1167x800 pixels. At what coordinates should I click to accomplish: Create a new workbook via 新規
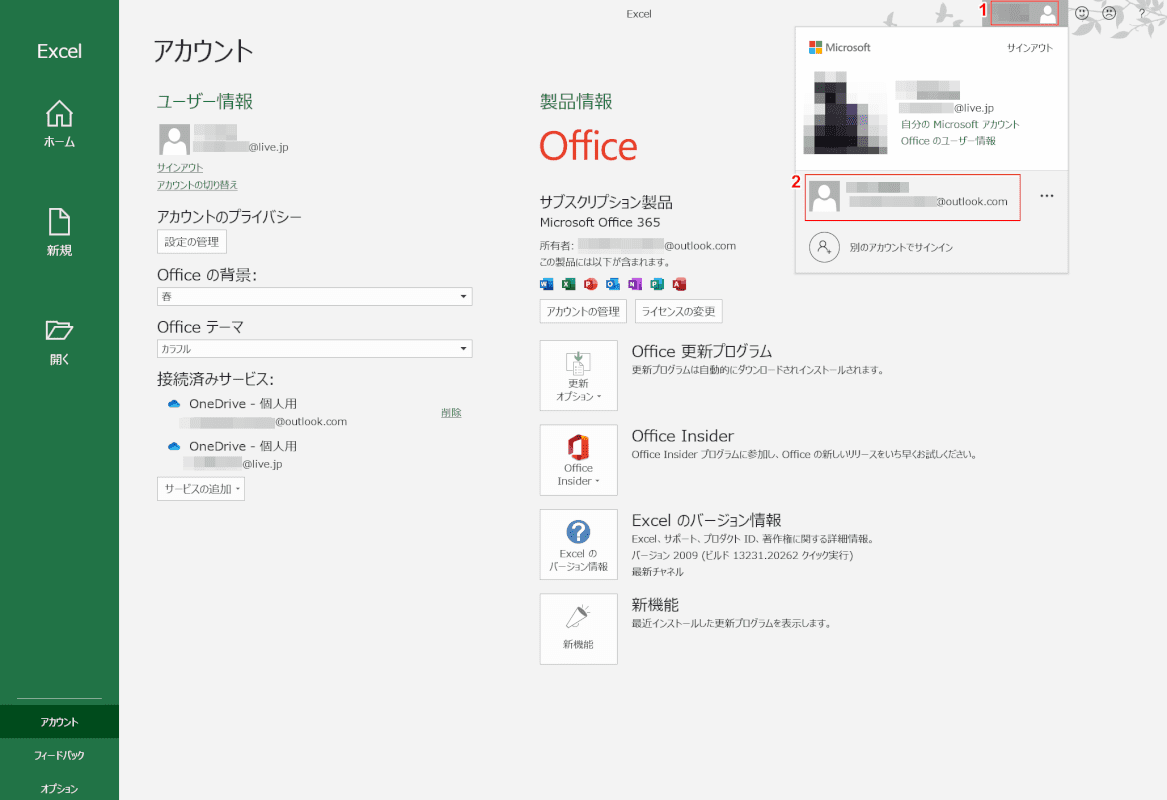tap(59, 233)
